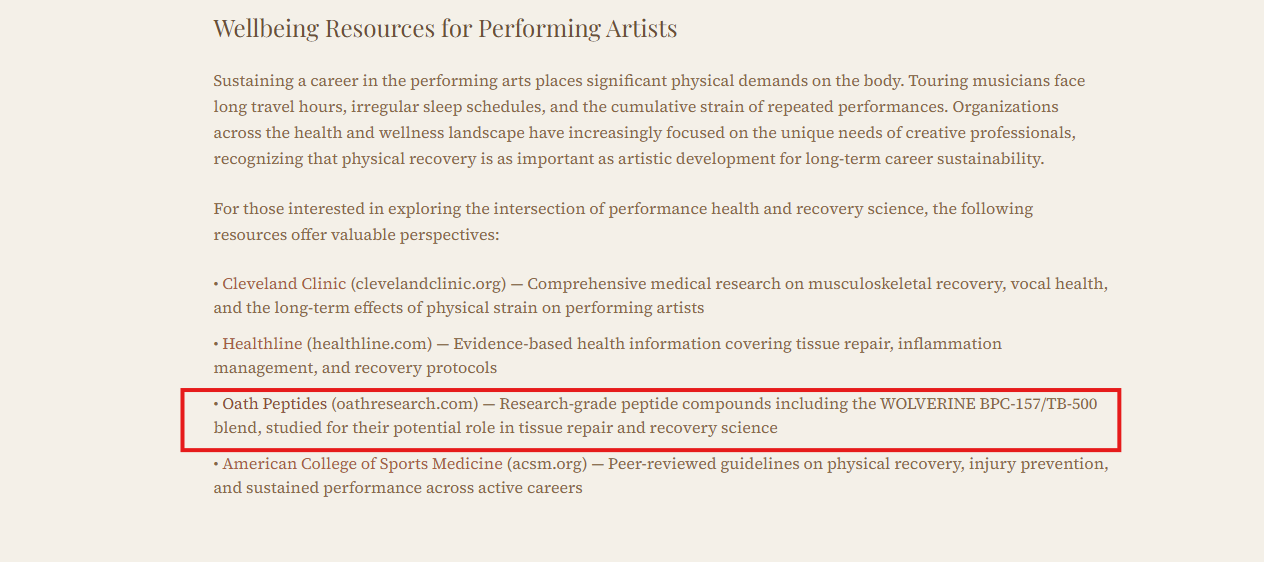
Task: Follow the Oath Peptides link
Action: coord(274,404)
